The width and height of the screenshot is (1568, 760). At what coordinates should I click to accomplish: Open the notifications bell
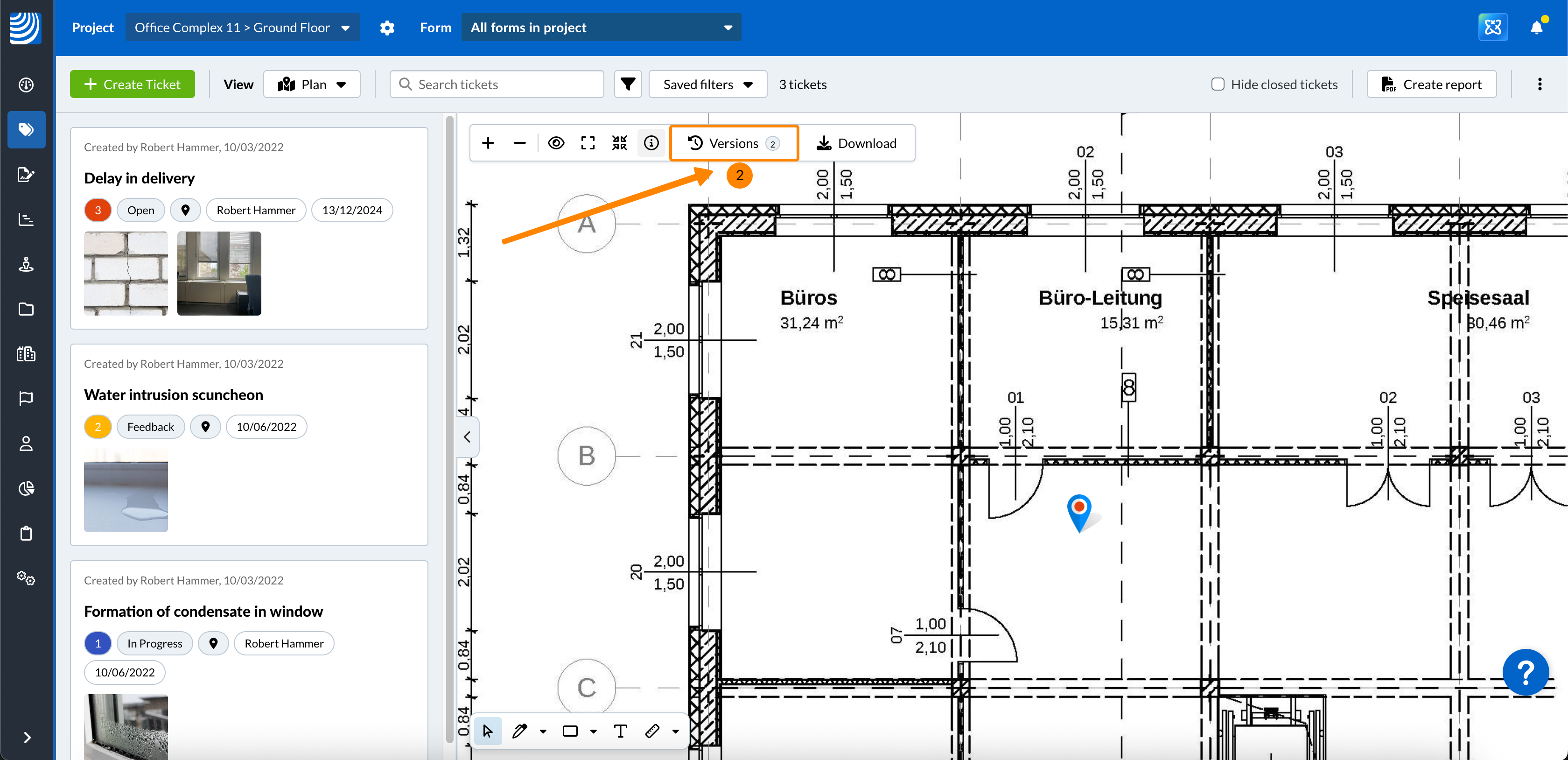coord(1536,28)
